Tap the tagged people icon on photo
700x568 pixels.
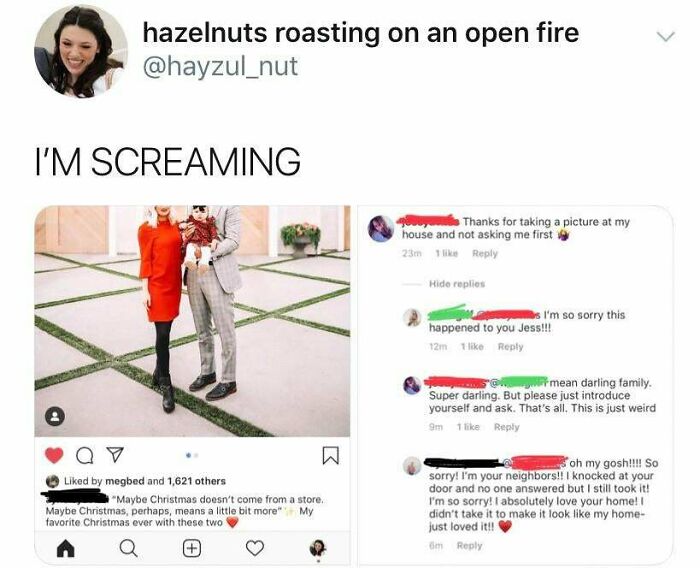coord(55,417)
